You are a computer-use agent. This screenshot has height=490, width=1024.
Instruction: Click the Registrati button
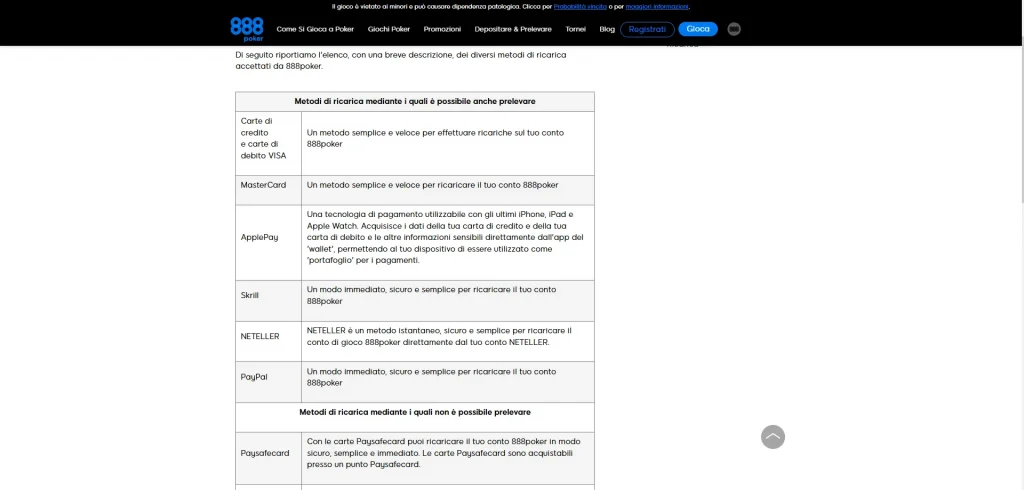pyautogui.click(x=647, y=29)
